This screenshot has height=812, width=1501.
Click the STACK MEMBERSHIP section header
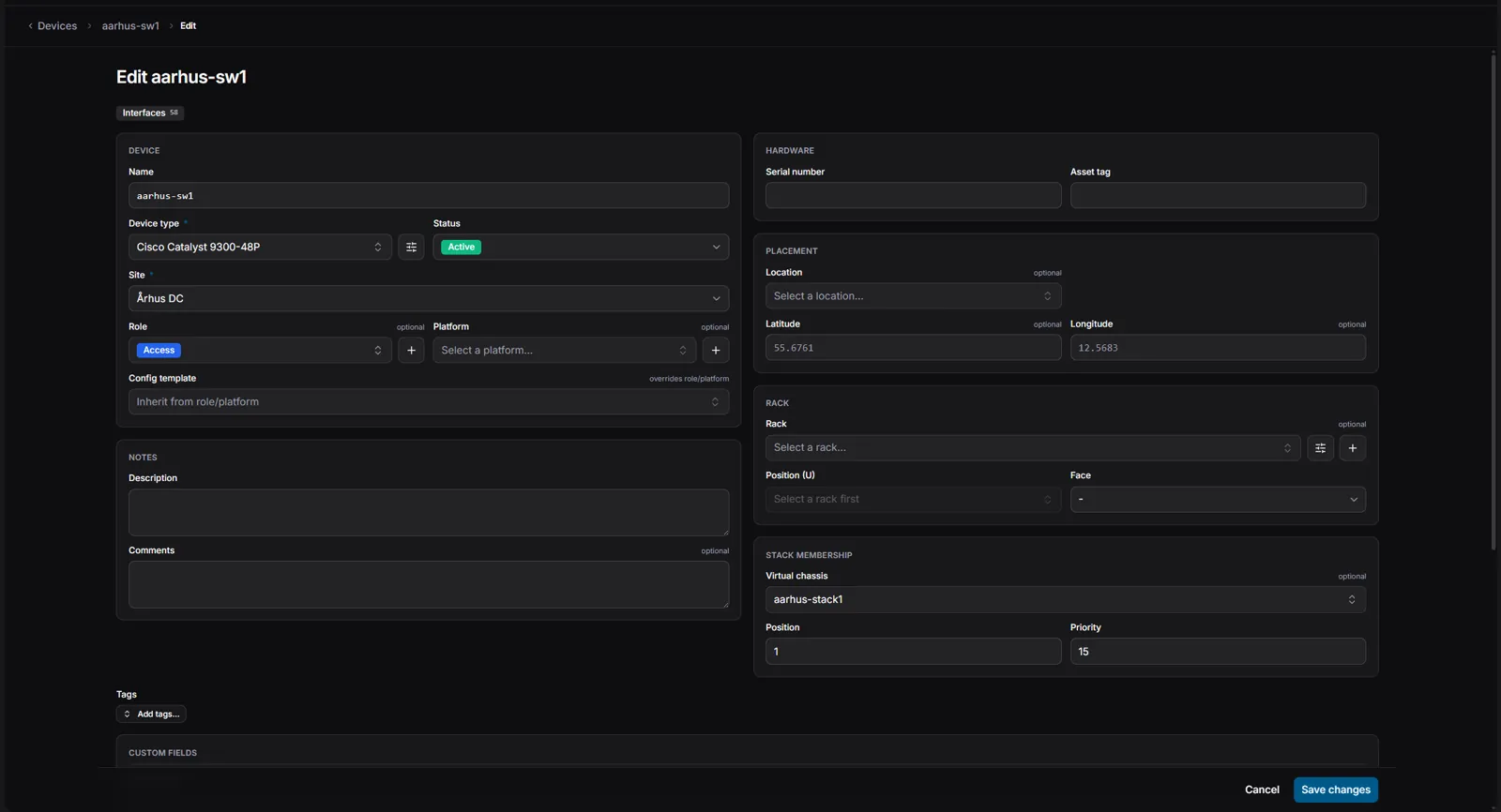[x=809, y=555]
